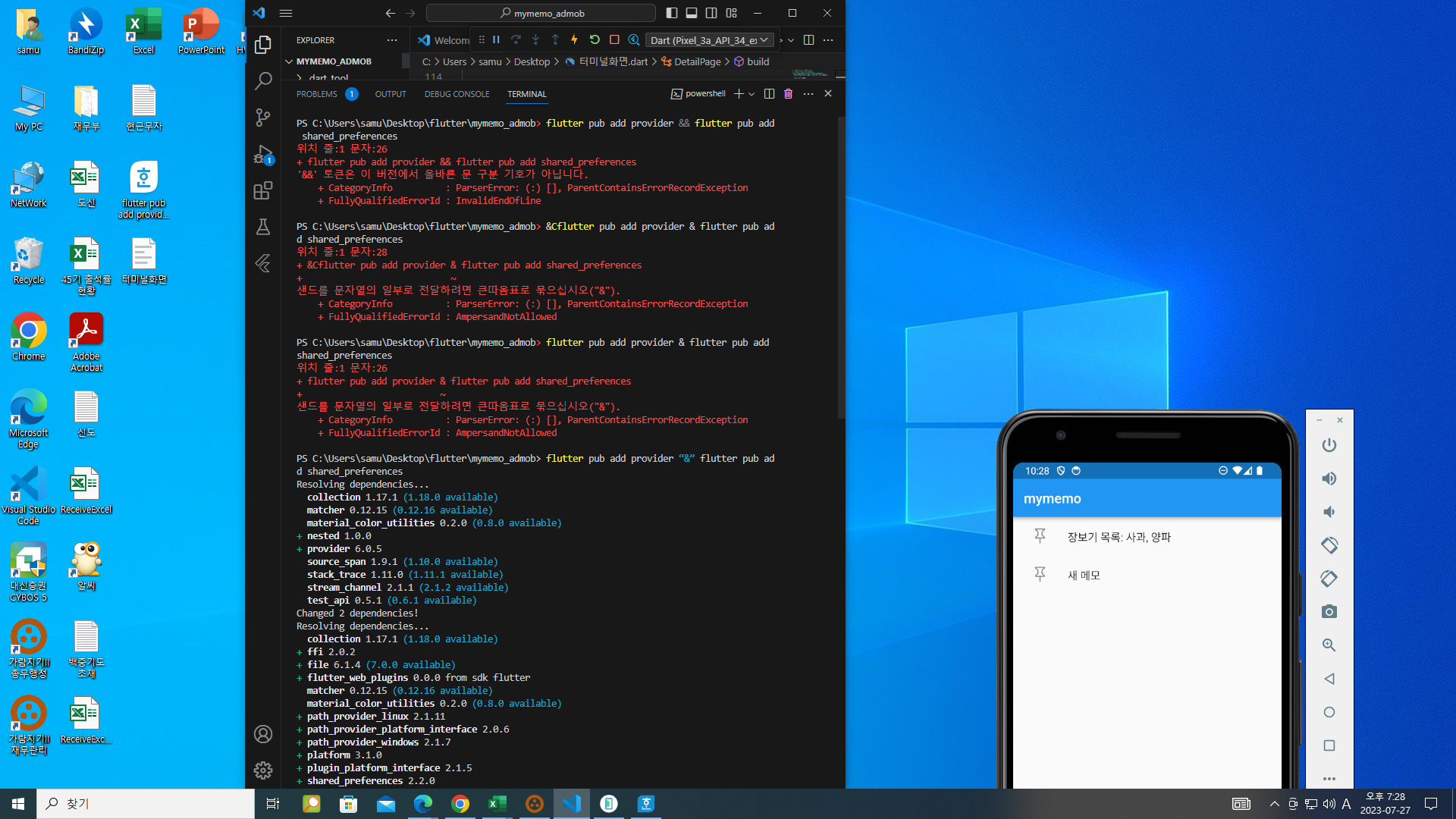1456x819 pixels.
Task: Lower the emulator volume
Action: 1329,512
